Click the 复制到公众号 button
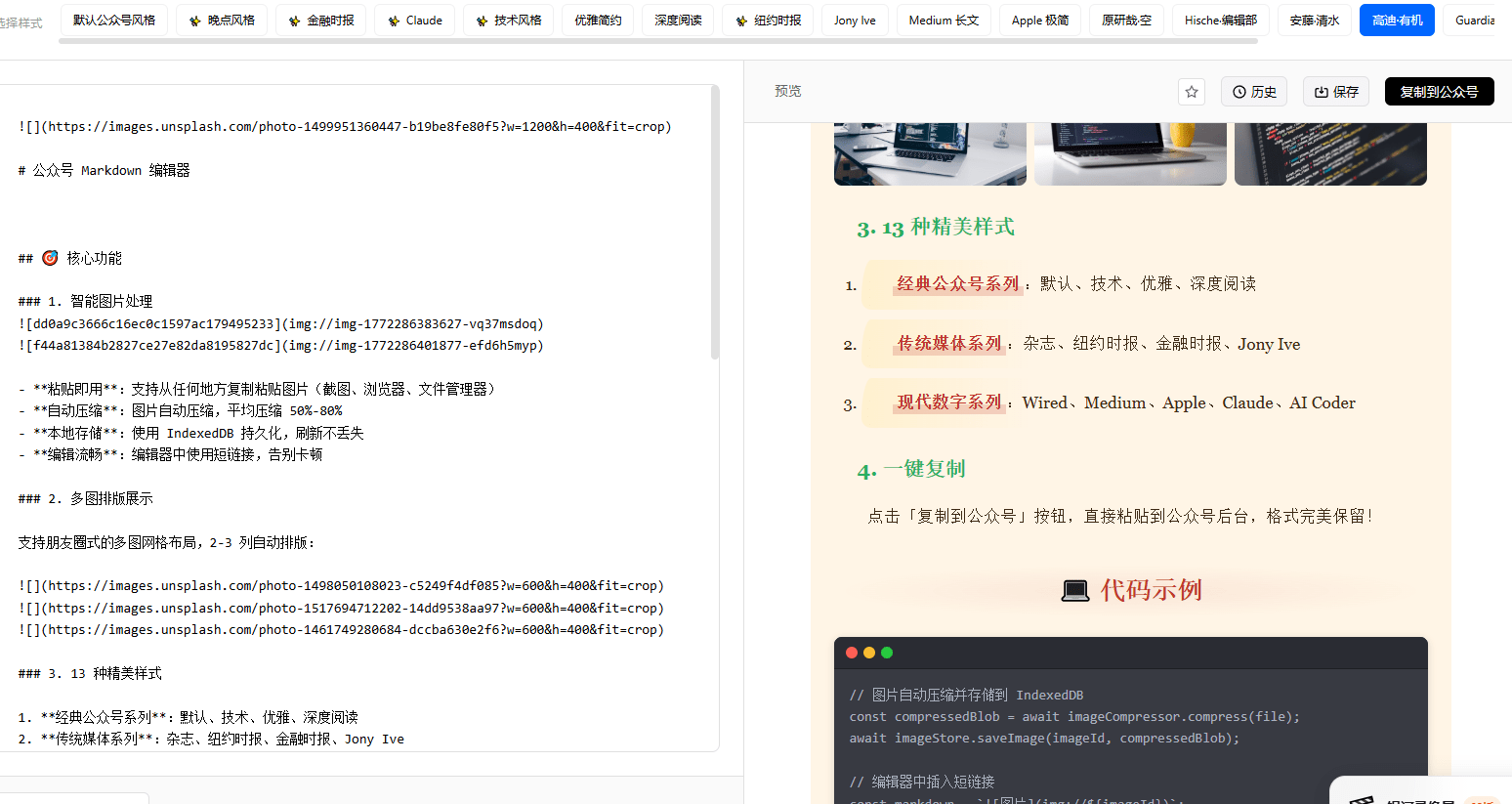Screen dimensions: 1512x804 (x=1439, y=91)
